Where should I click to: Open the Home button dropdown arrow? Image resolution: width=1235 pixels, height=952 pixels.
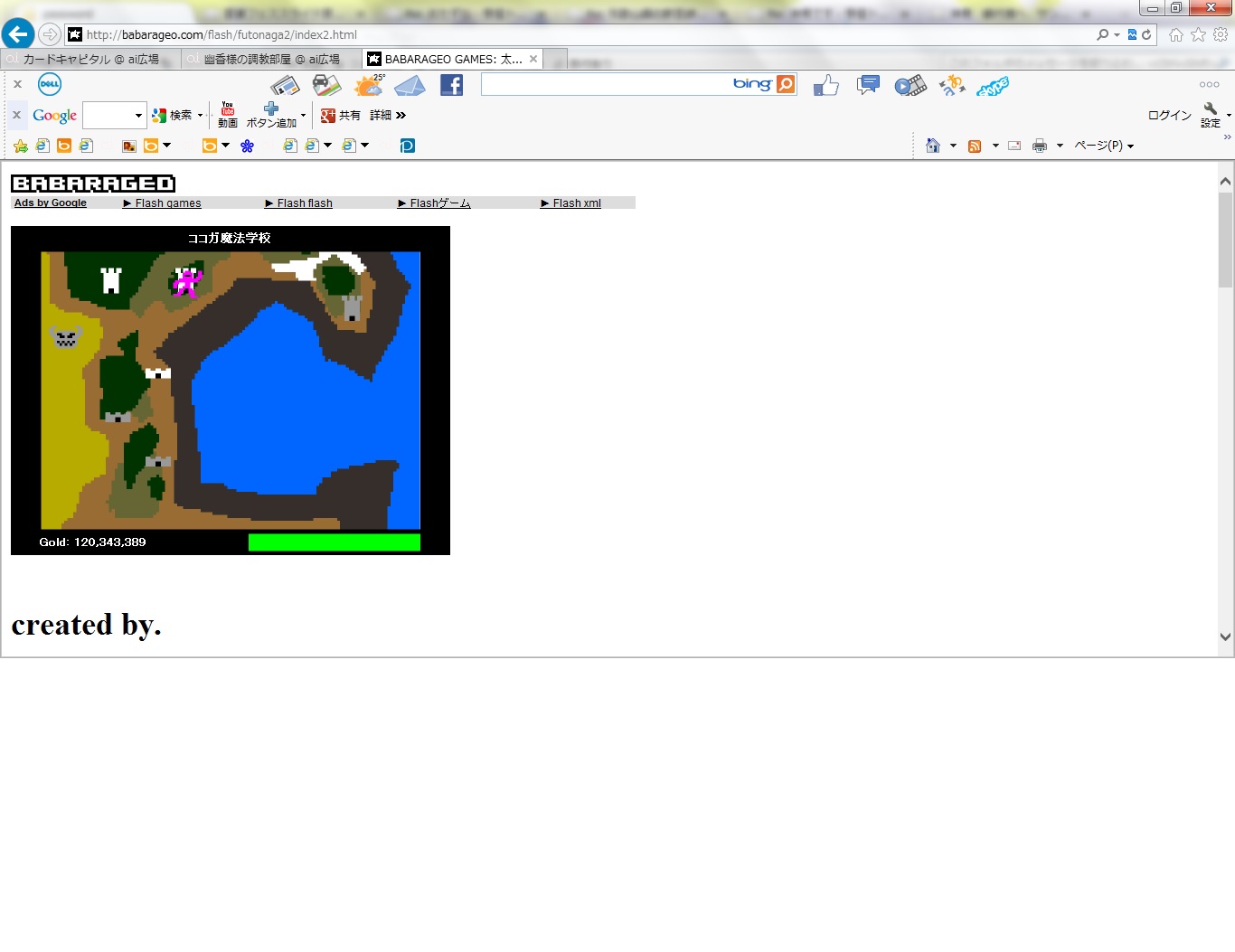coord(953,146)
